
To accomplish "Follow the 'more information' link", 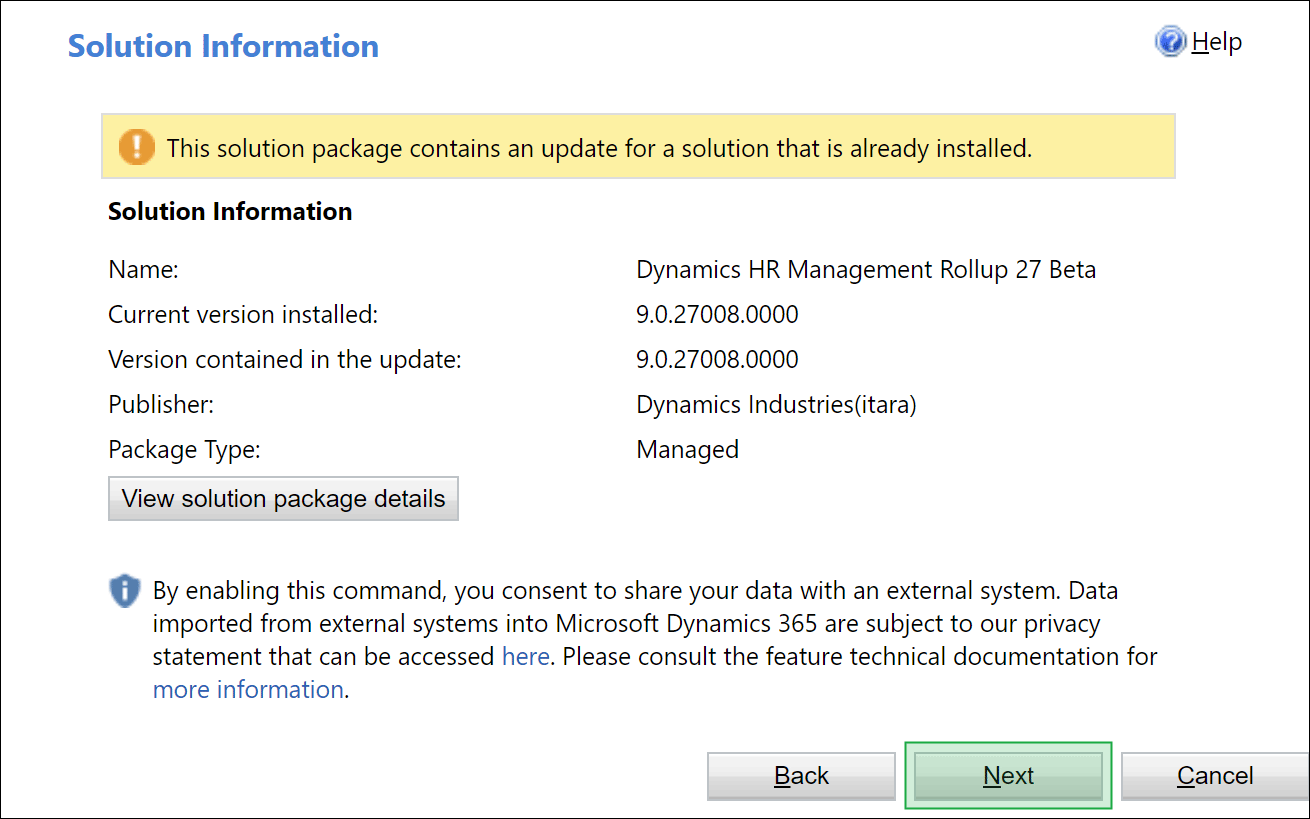I will coord(248,689).
